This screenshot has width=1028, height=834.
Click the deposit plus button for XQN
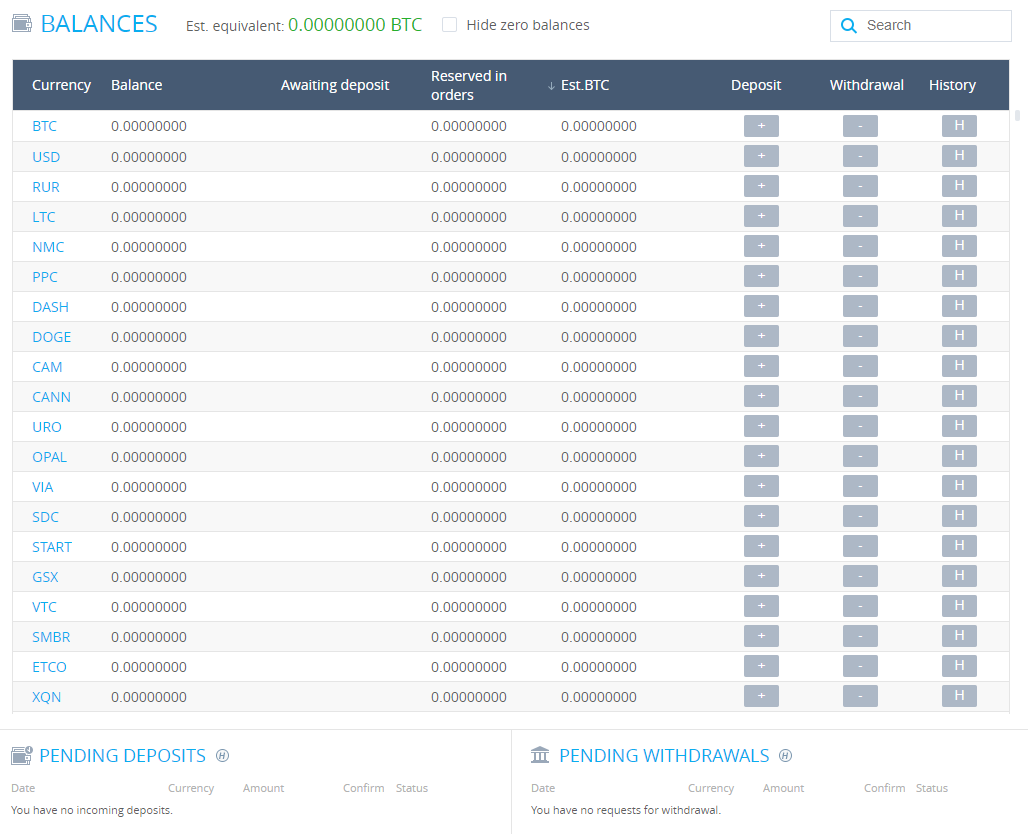pyautogui.click(x=761, y=696)
